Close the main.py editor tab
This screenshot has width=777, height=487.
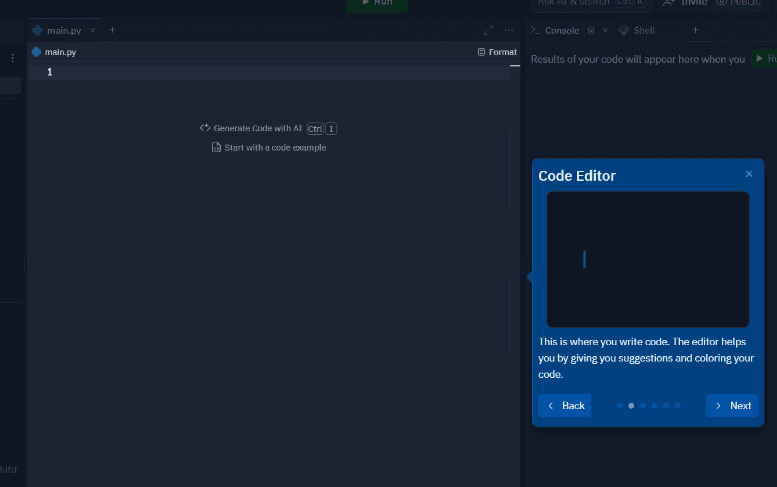click(93, 31)
